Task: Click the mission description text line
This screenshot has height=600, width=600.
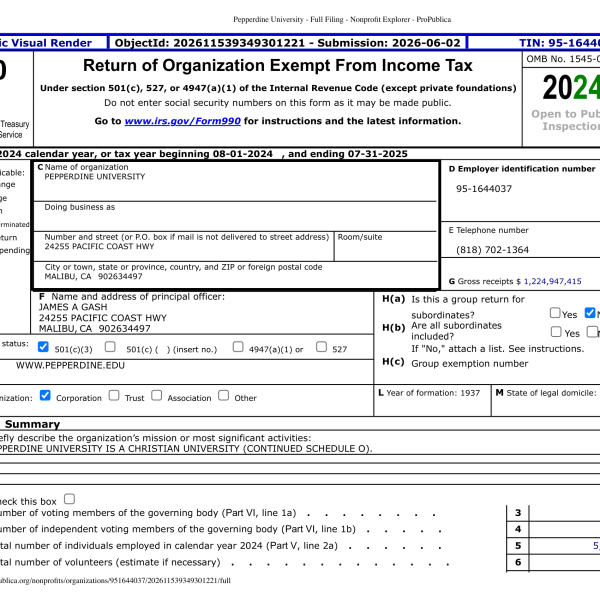Action: pos(186,449)
